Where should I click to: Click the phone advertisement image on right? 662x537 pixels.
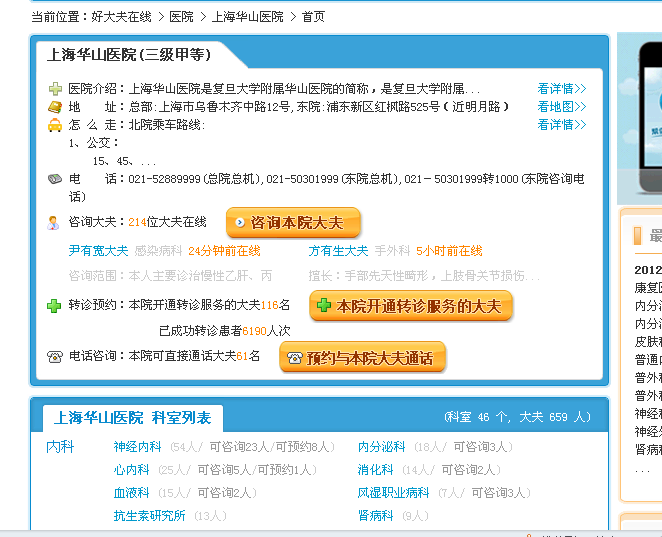pos(640,118)
